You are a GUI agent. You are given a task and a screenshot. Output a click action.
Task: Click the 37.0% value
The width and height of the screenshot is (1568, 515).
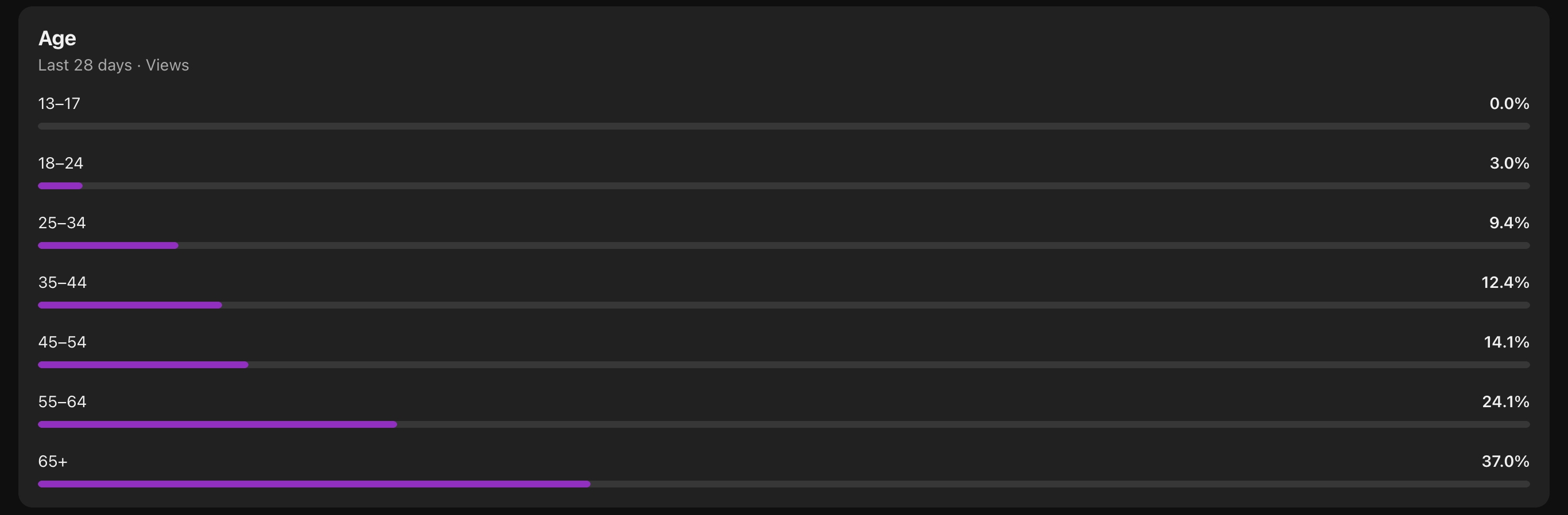(1505, 461)
